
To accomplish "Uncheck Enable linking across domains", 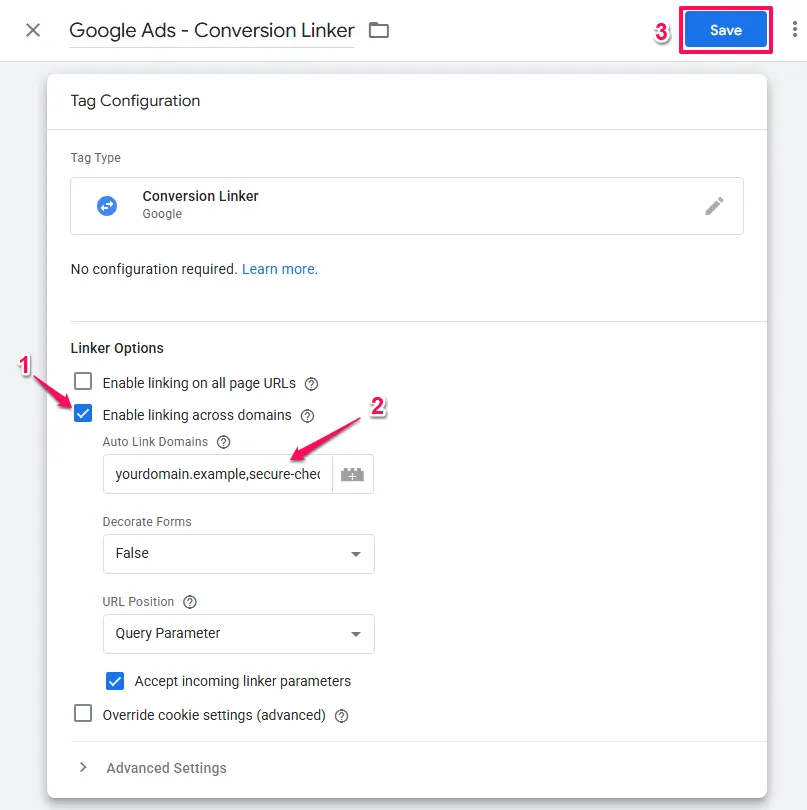I will [83, 414].
